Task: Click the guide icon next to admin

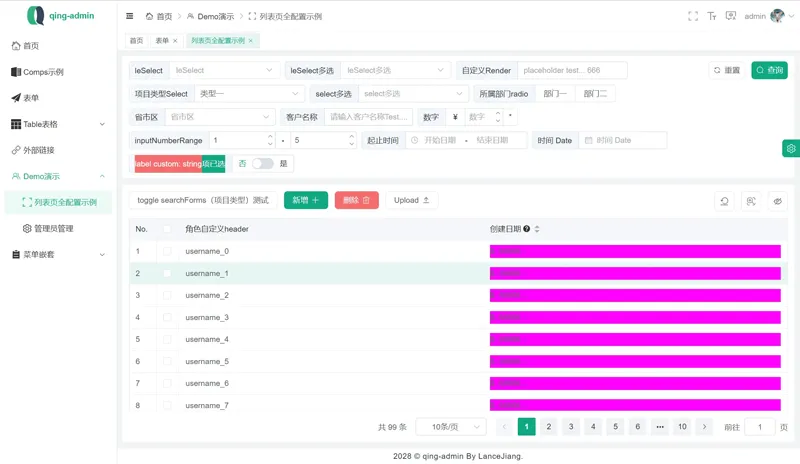Action: [x=731, y=16]
